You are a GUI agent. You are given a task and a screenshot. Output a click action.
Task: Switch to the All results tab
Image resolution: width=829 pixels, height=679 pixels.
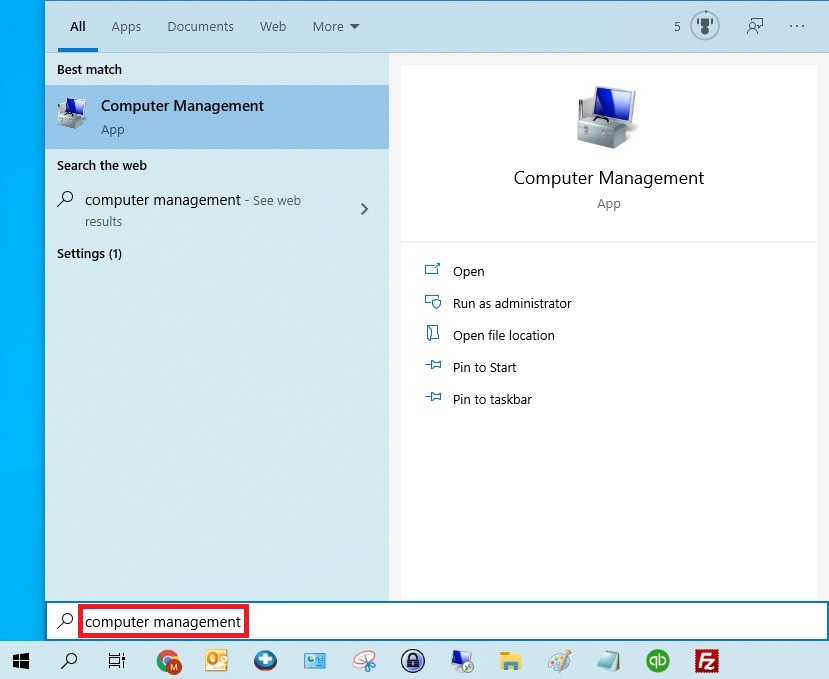(78, 26)
